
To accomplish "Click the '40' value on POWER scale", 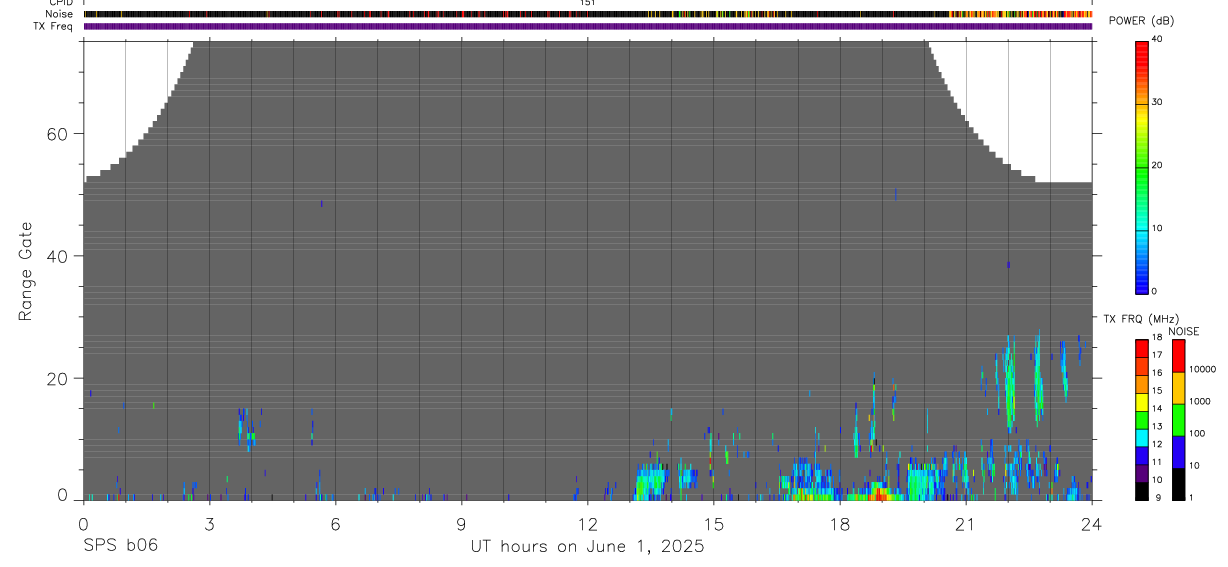I will [x=1158, y=39].
